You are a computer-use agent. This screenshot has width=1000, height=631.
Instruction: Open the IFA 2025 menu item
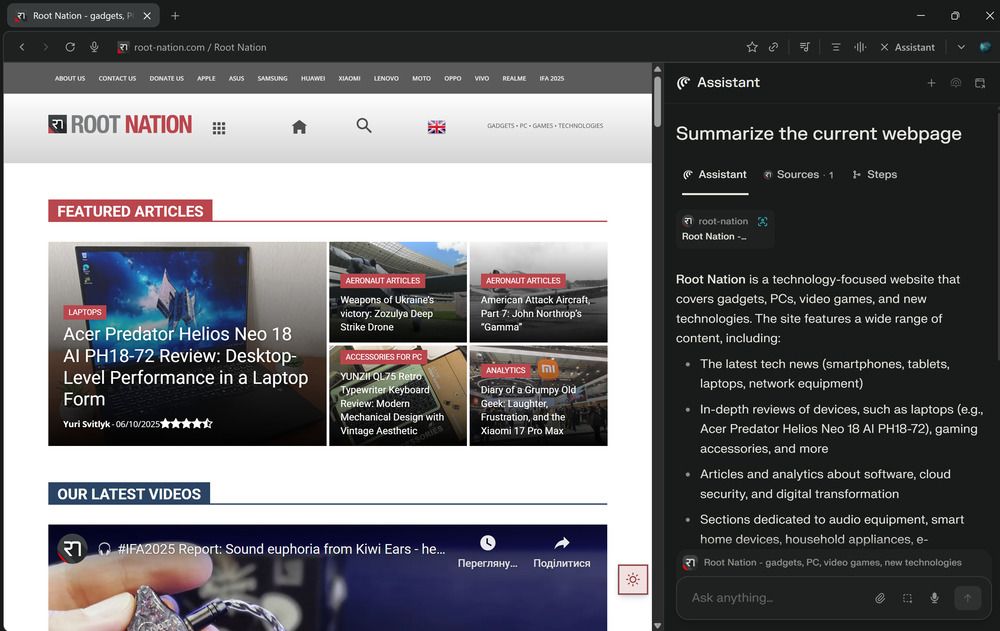552,78
